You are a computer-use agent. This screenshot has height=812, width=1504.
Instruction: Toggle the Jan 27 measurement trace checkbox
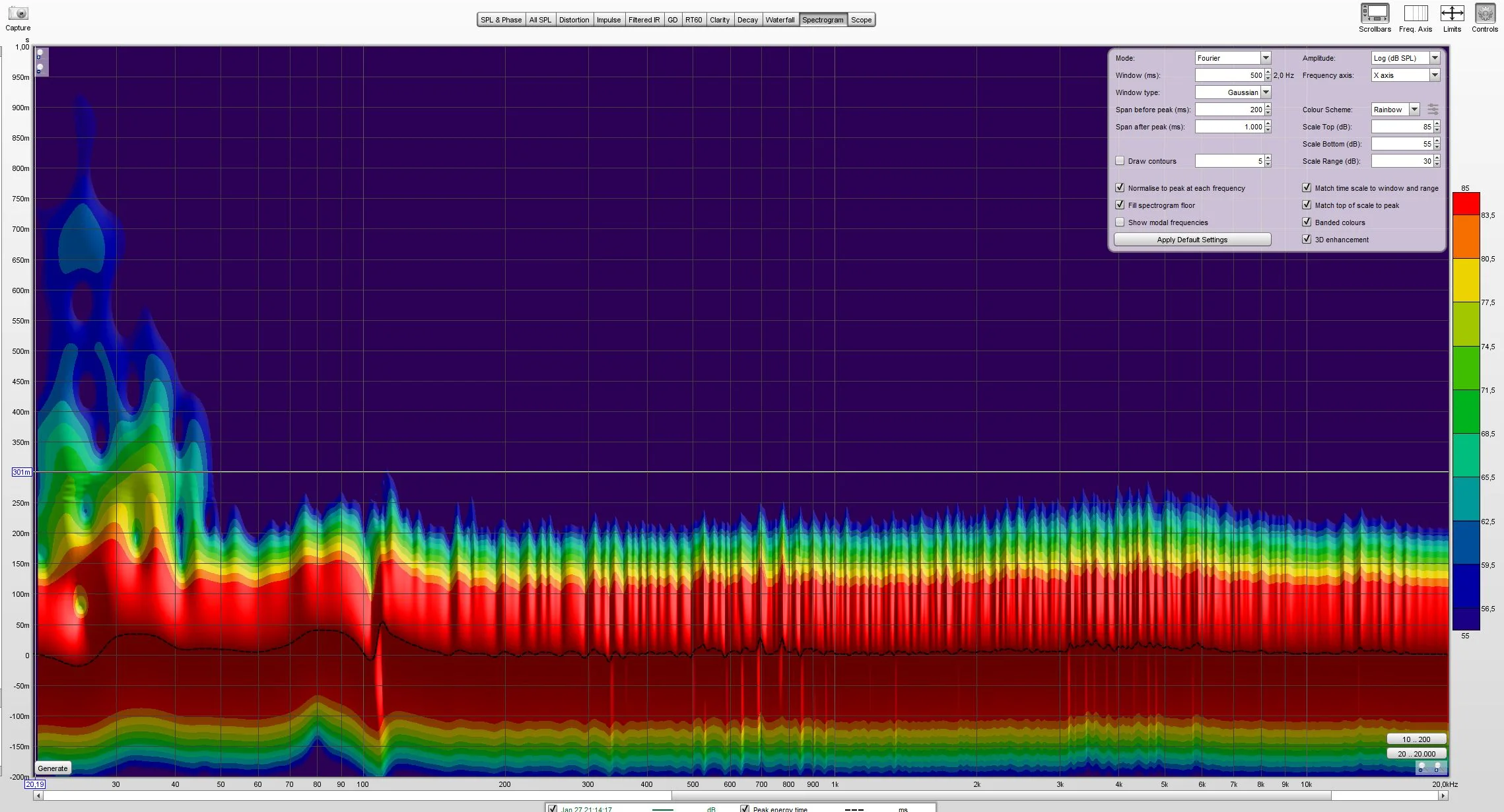tap(553, 809)
